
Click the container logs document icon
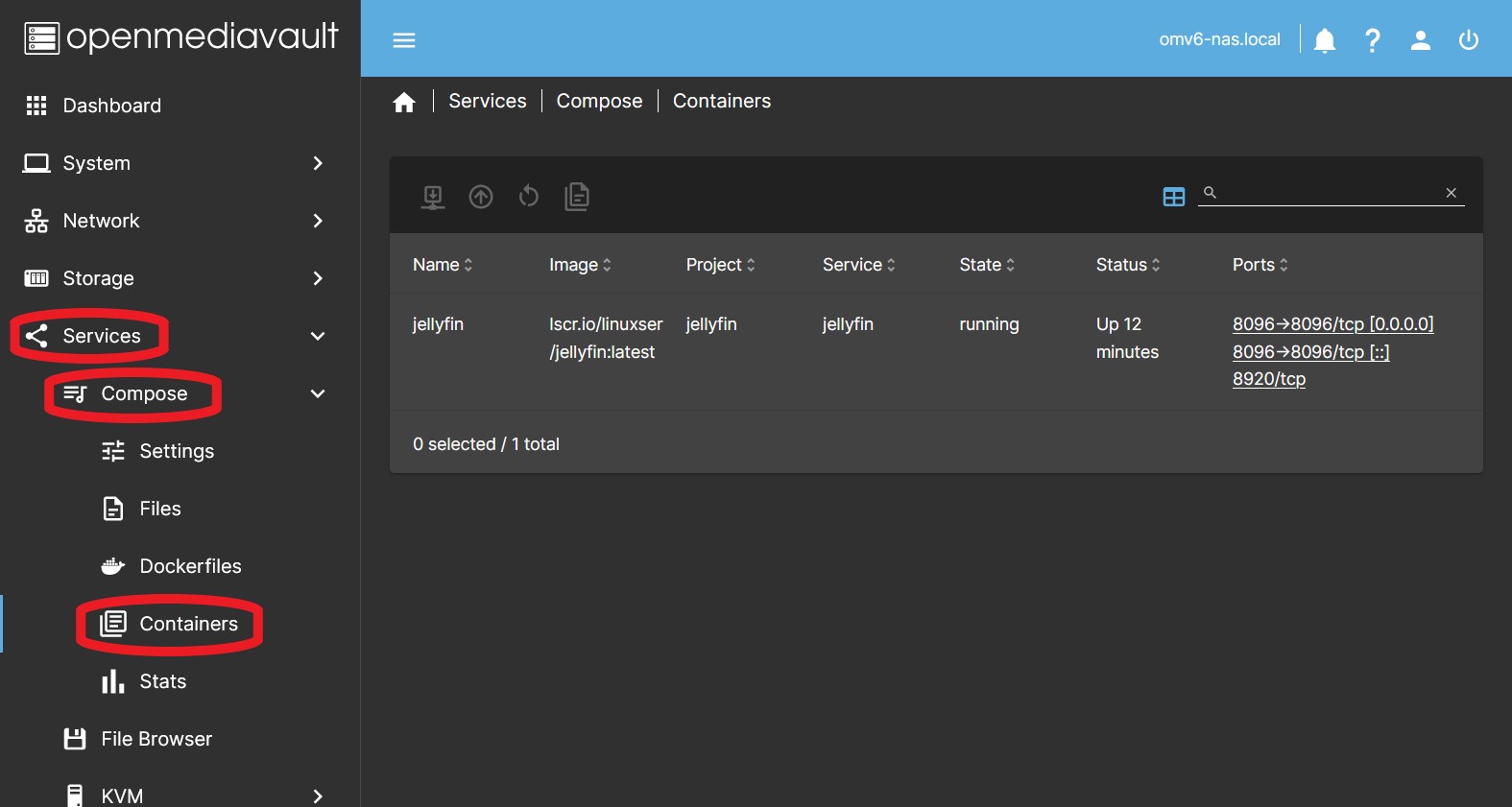click(x=577, y=197)
